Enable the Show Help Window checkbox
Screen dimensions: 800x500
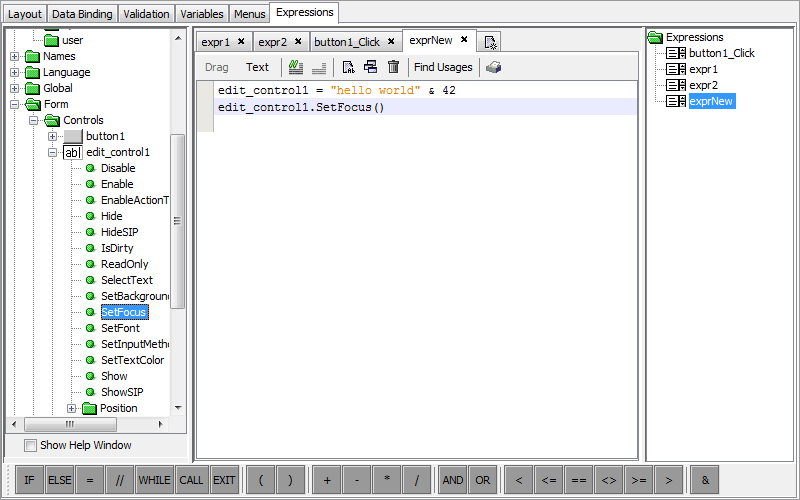click(x=30, y=445)
